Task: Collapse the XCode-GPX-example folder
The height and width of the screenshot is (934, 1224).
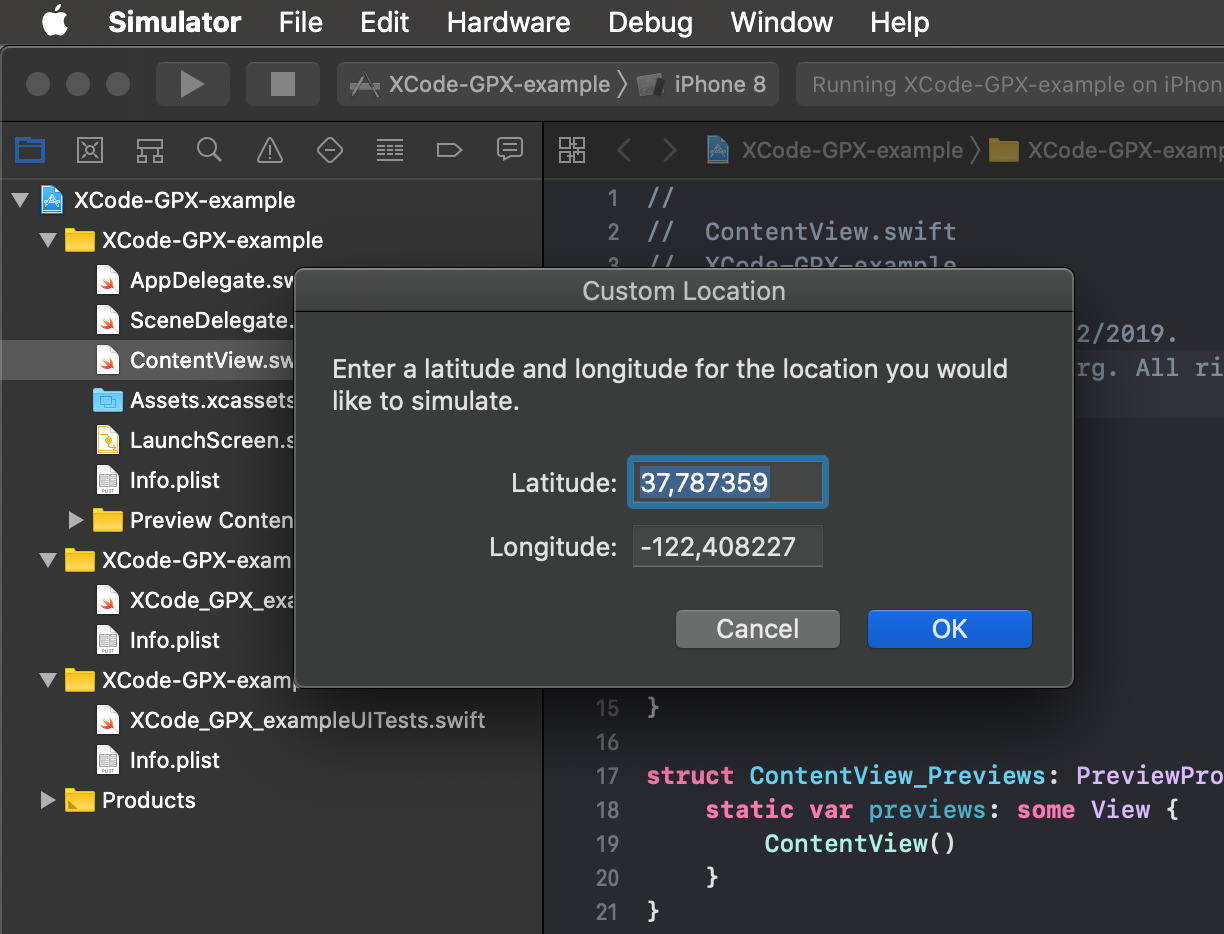Action: coord(46,240)
